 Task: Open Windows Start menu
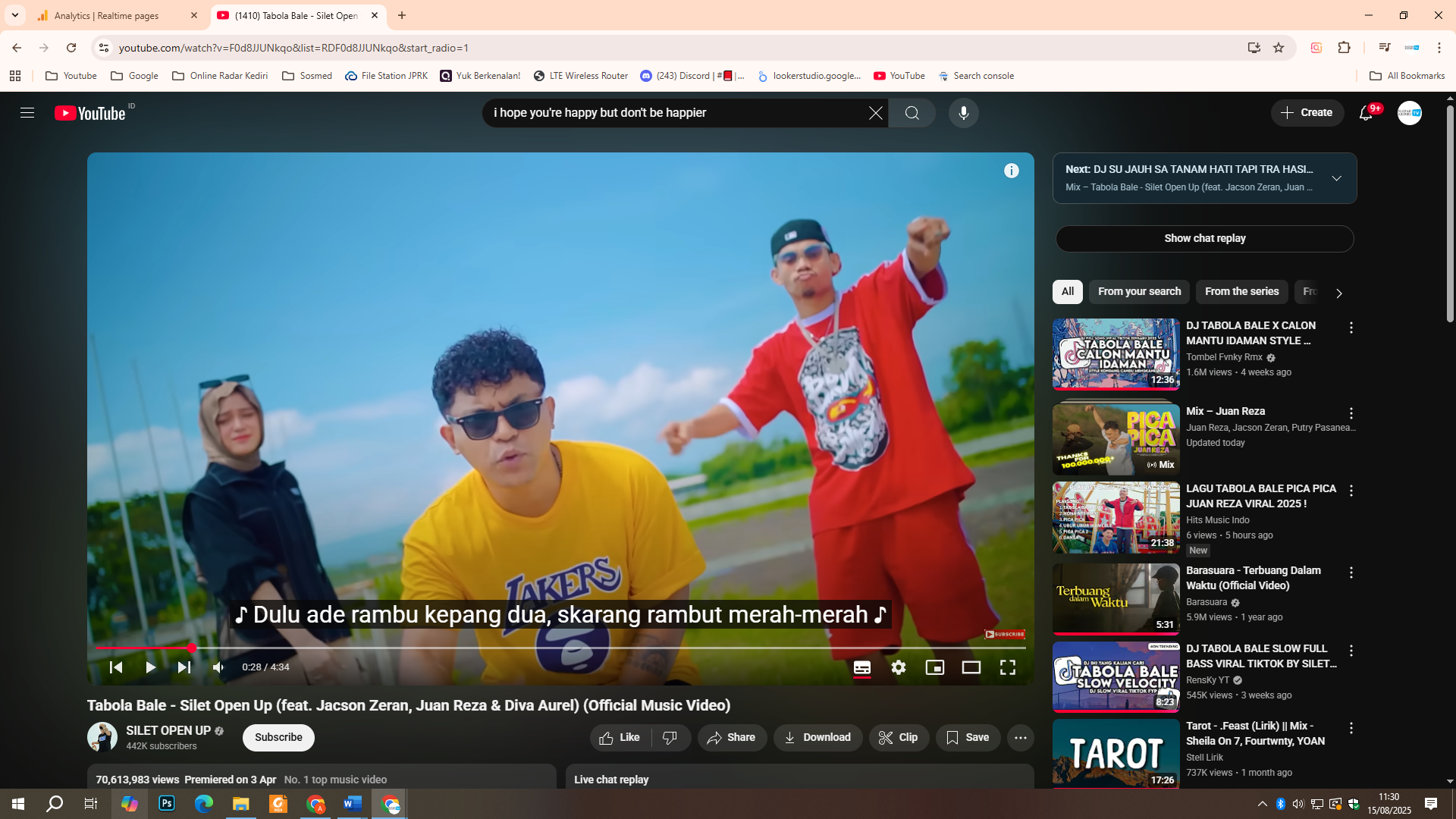(18, 804)
